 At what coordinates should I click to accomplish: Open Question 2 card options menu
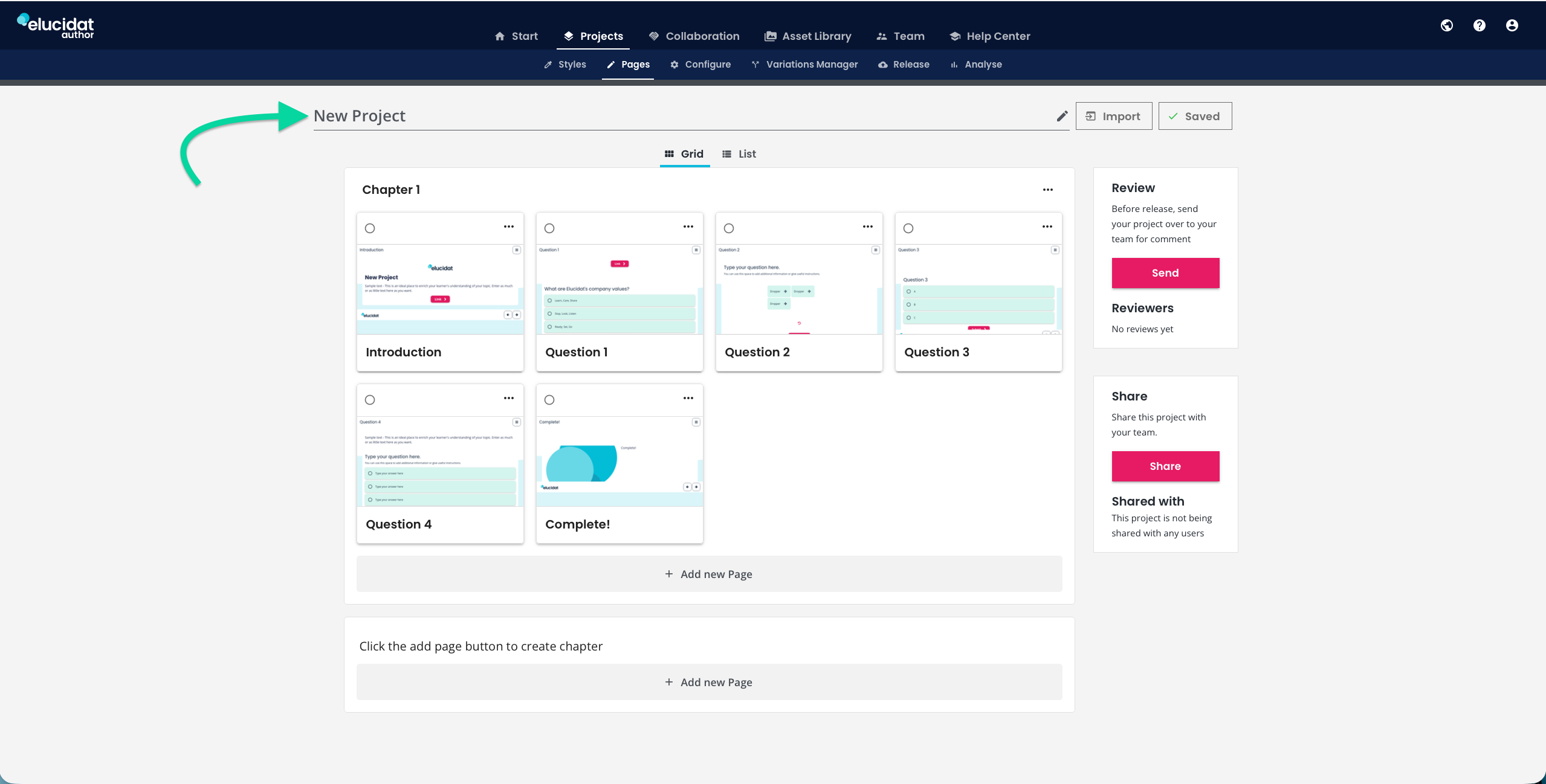coord(868,227)
